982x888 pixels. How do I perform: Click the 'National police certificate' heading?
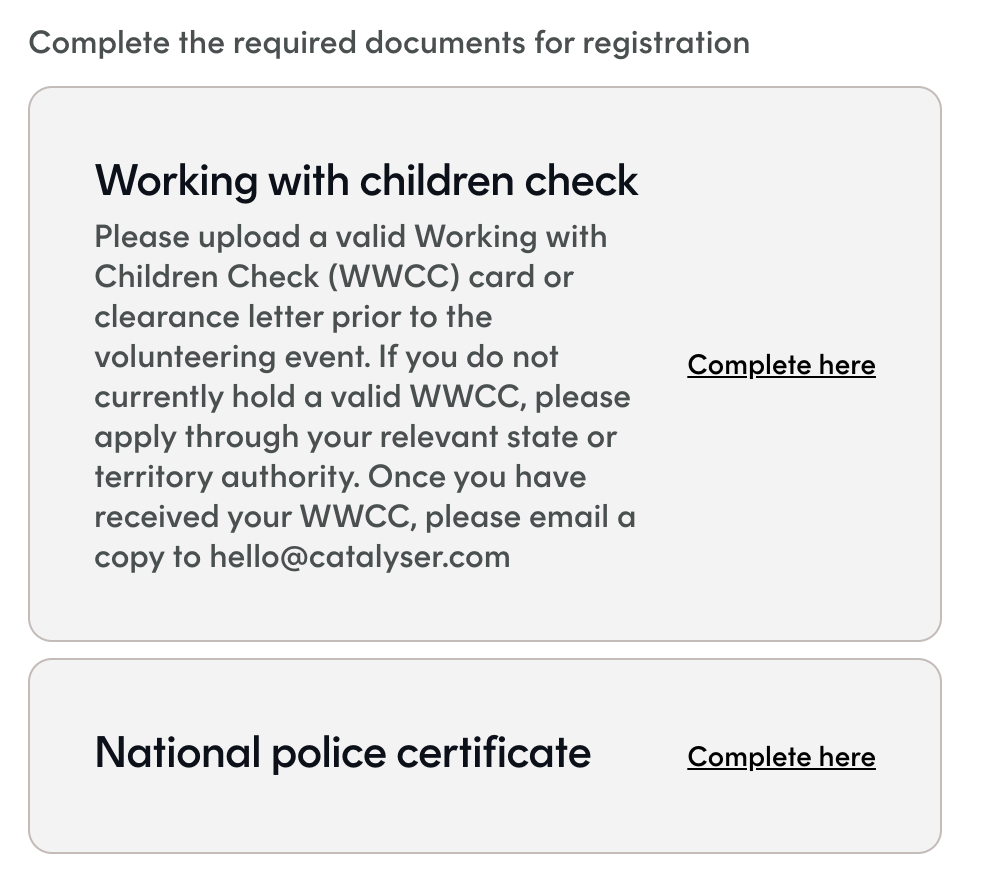point(343,753)
